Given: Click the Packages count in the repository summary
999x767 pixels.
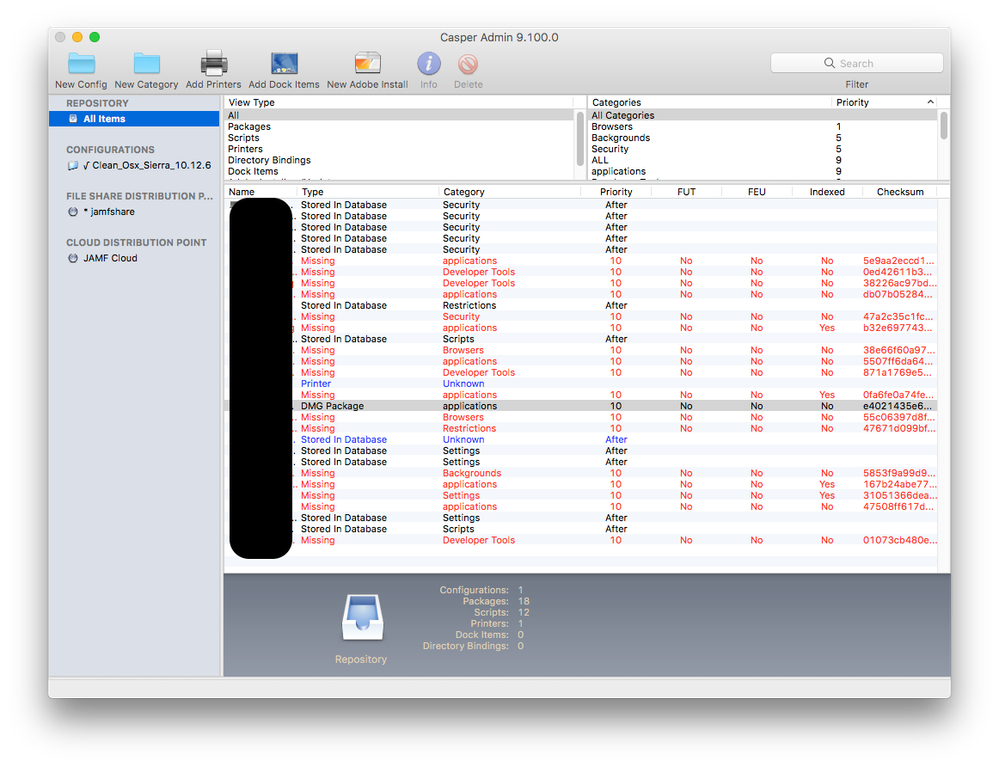Looking at the screenshot, I should [x=524, y=601].
